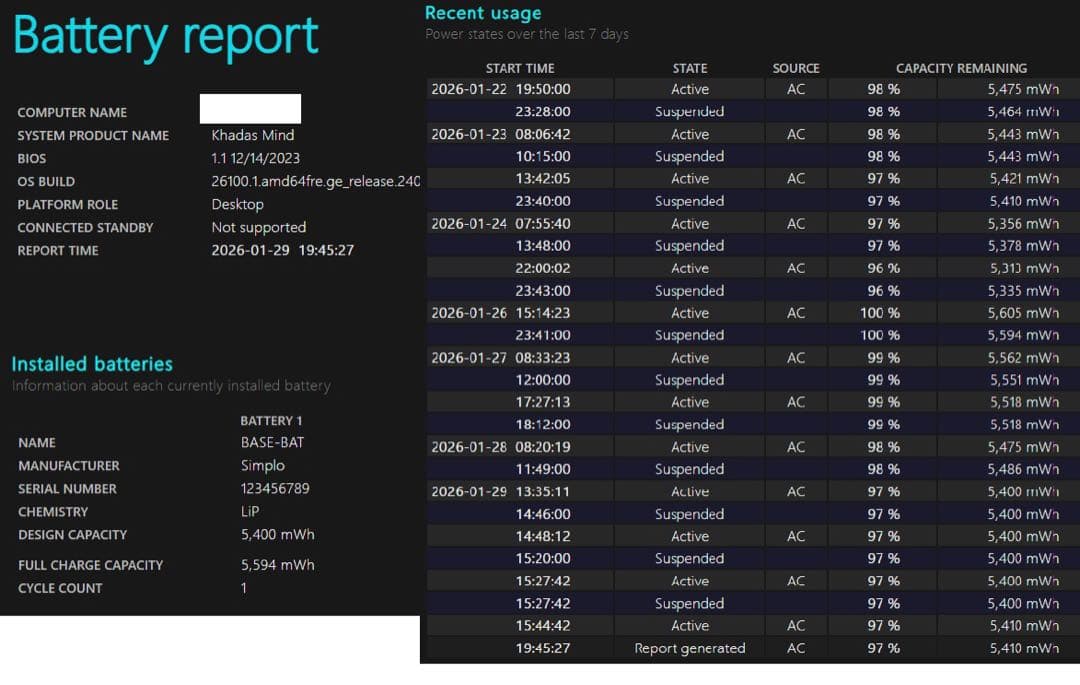Click the Simplo manufacturer value
Screen dimensions: 1080x685
click(x=263, y=465)
